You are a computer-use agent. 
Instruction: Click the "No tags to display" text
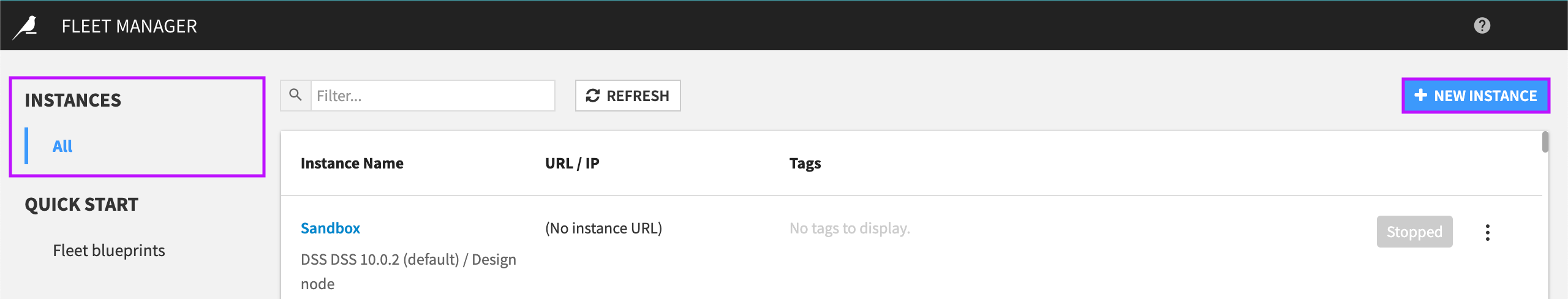[x=850, y=228]
